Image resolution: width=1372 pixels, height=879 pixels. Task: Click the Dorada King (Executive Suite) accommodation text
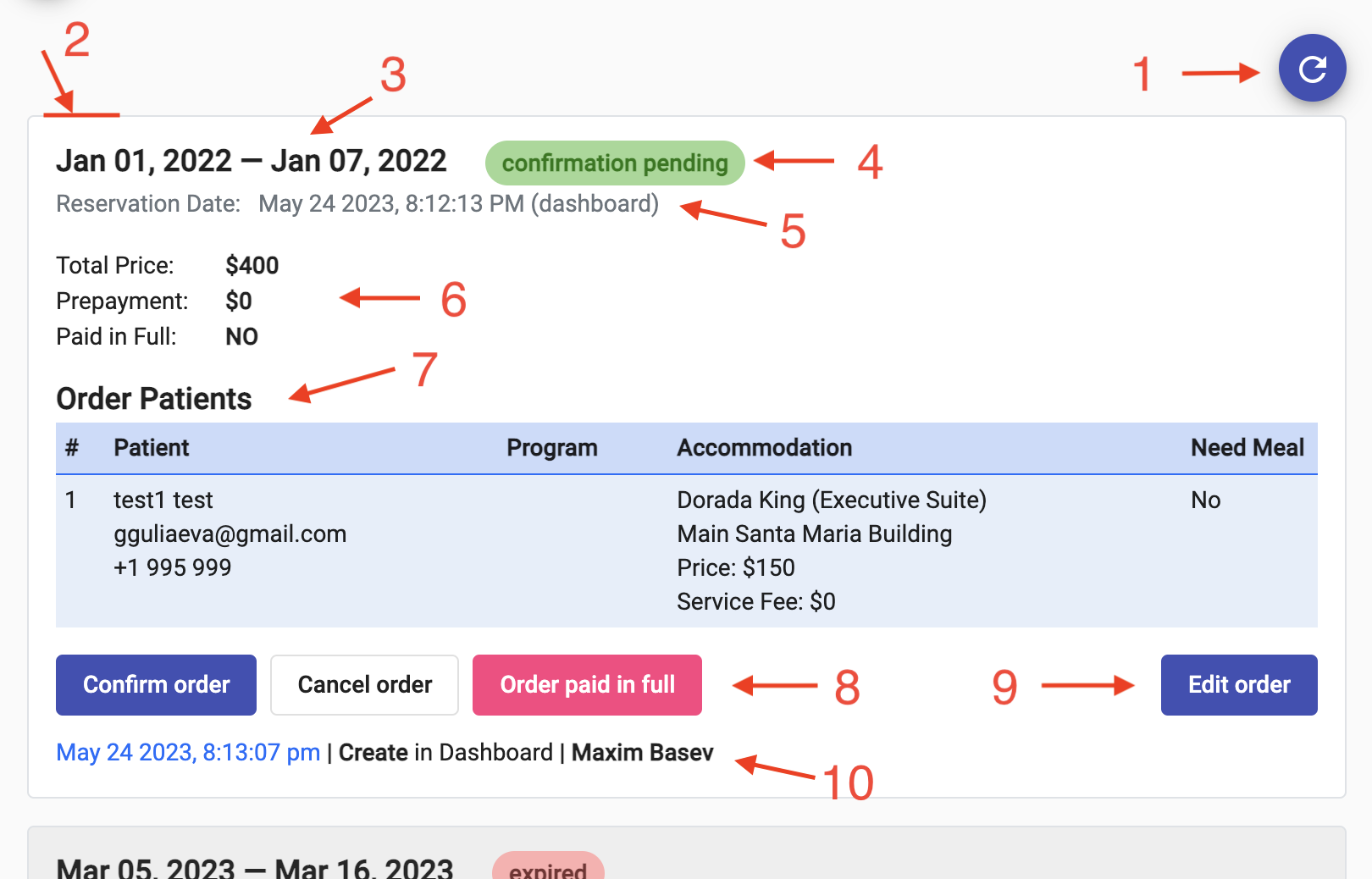[x=831, y=500]
